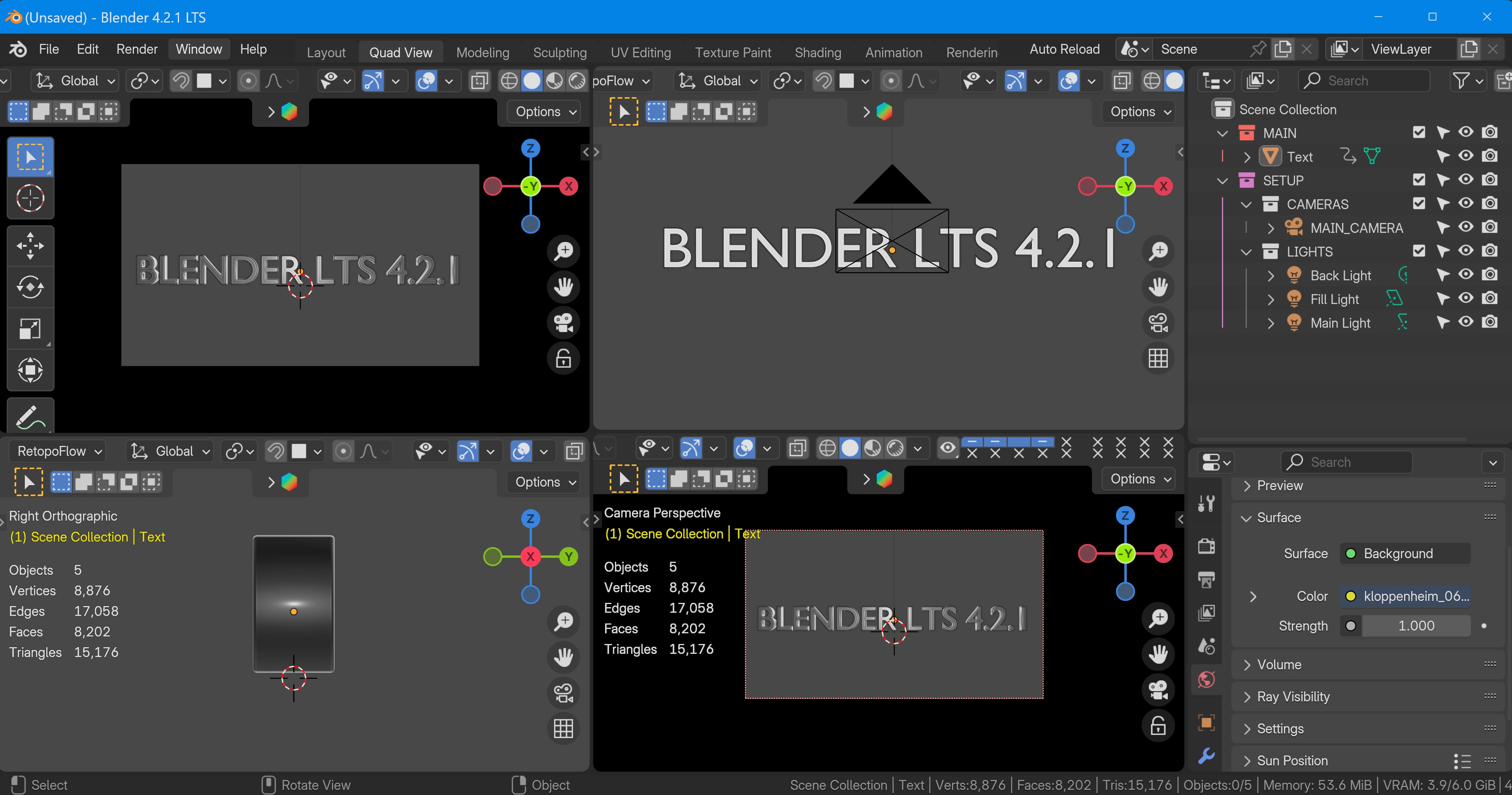Click zoom magnifier in top-right viewport

click(1158, 251)
